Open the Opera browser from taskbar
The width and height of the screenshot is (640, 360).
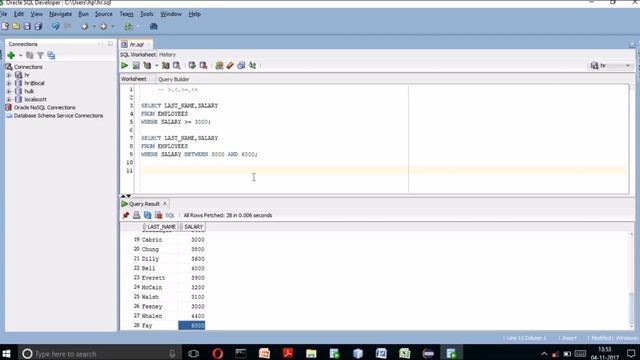tap(218, 353)
